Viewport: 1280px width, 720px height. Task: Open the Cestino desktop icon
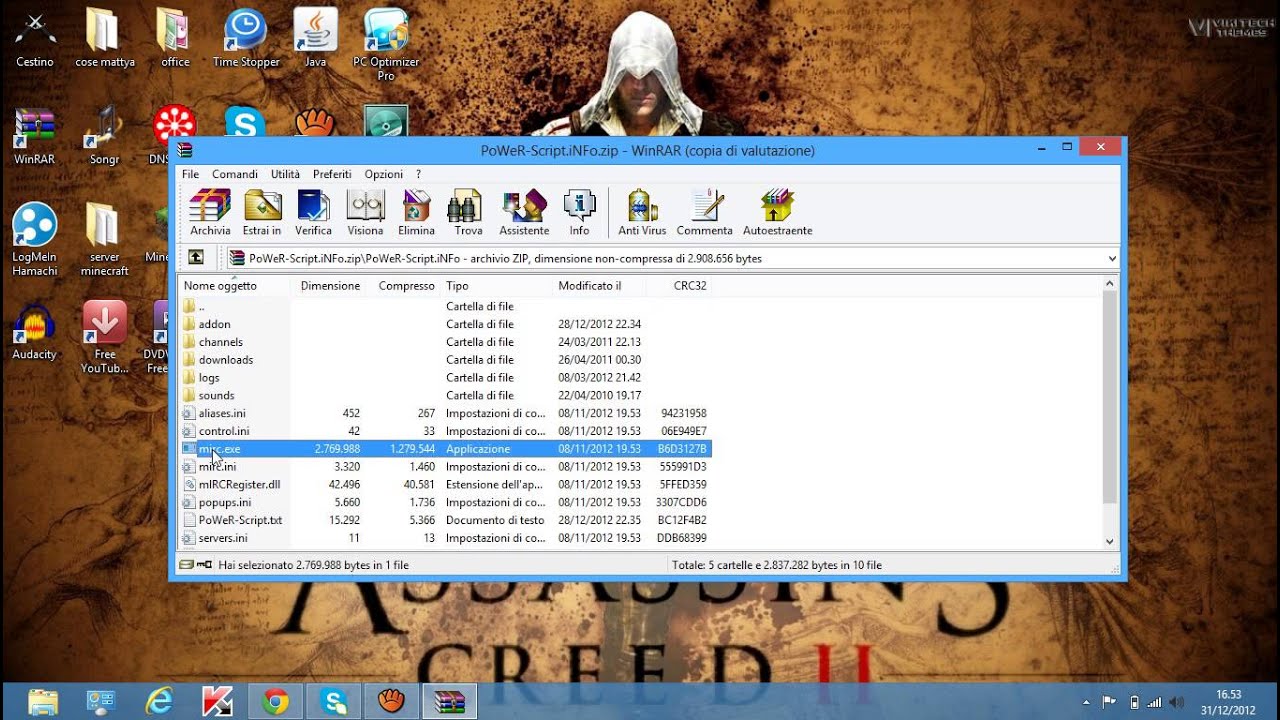pos(35,38)
